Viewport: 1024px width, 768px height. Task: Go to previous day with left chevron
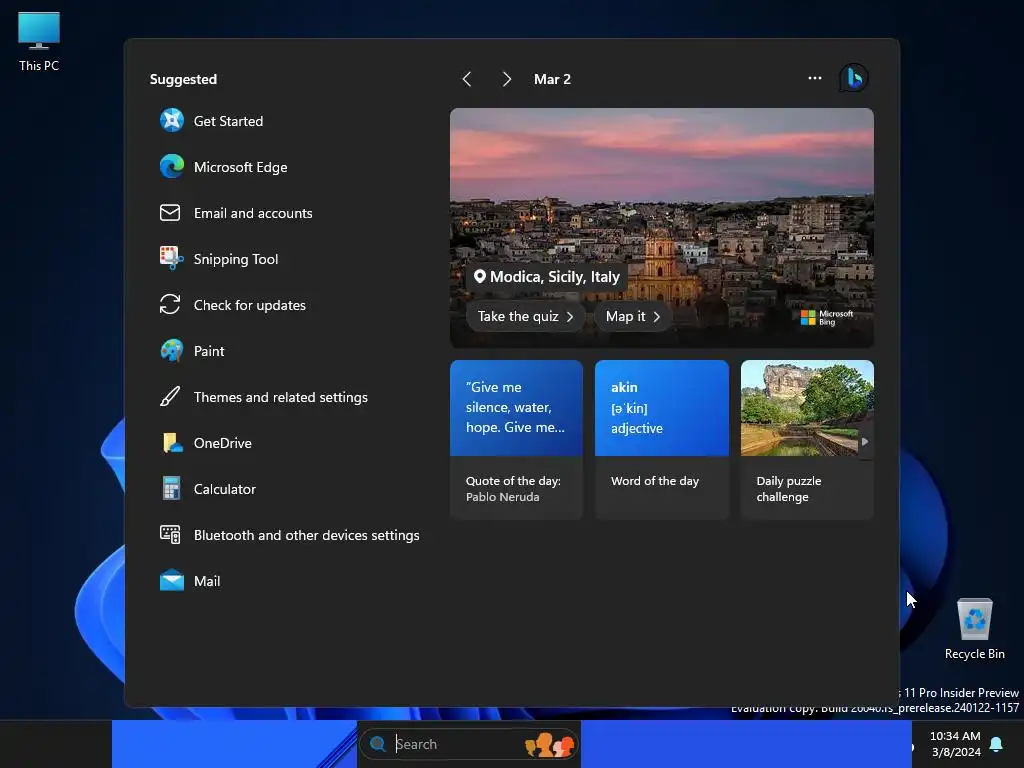coord(466,79)
